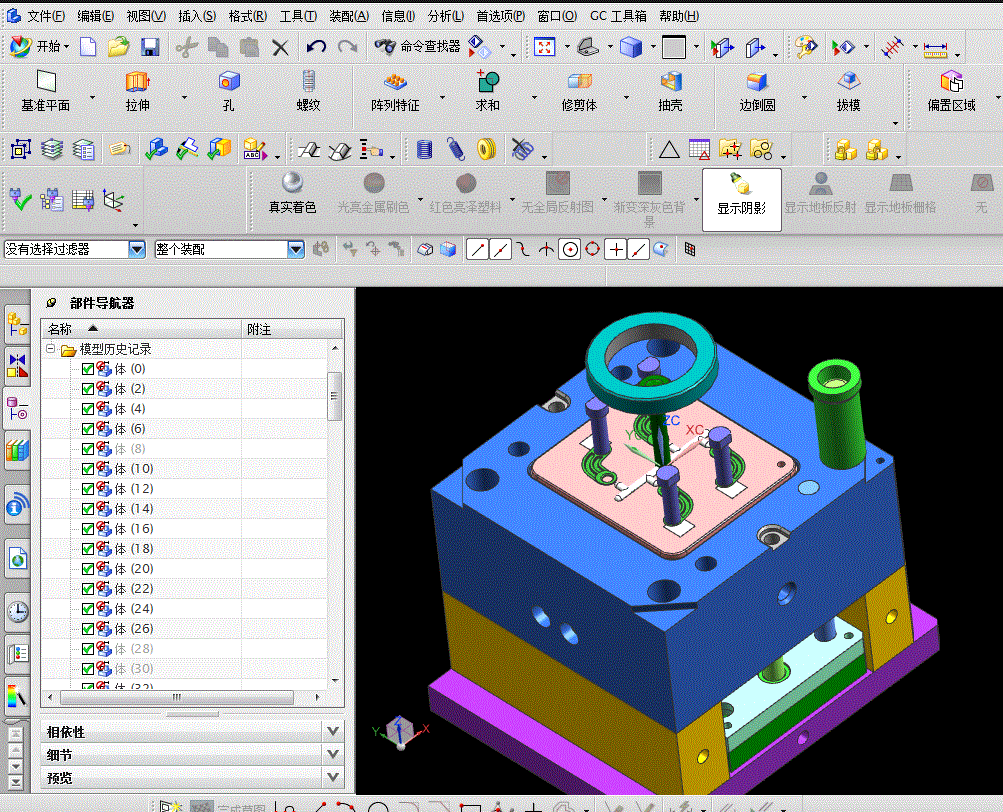Toggle the 体 (10) body checkbox
1003x812 pixels.
88,469
